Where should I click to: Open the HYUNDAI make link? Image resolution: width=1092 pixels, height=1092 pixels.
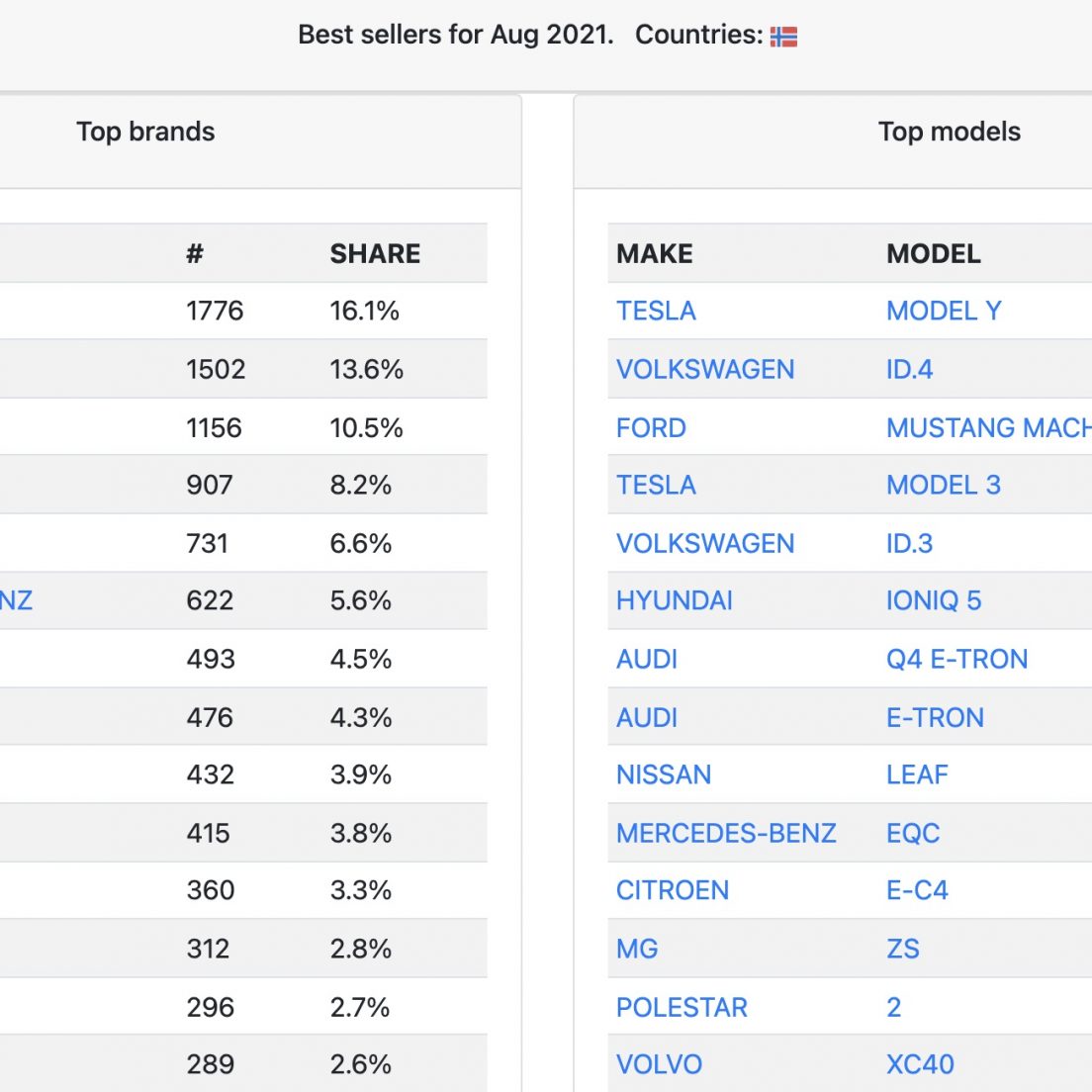coord(675,600)
